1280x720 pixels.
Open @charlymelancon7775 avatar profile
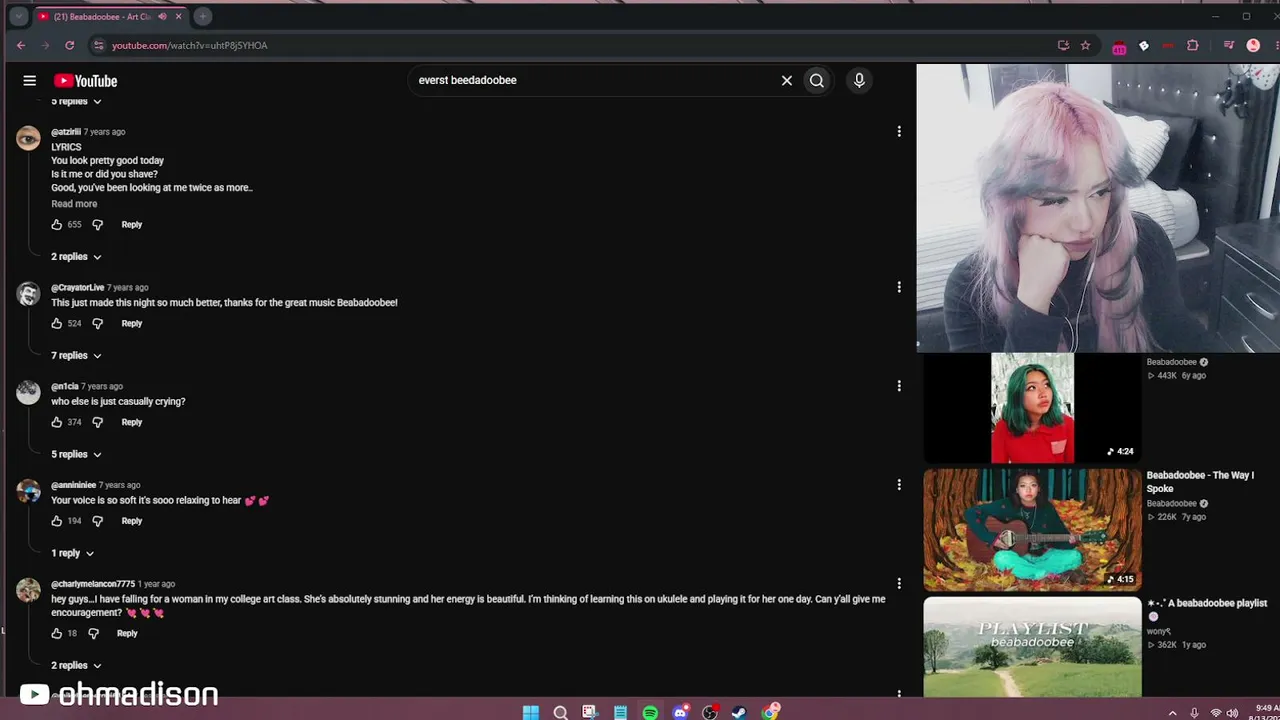tap(28, 590)
